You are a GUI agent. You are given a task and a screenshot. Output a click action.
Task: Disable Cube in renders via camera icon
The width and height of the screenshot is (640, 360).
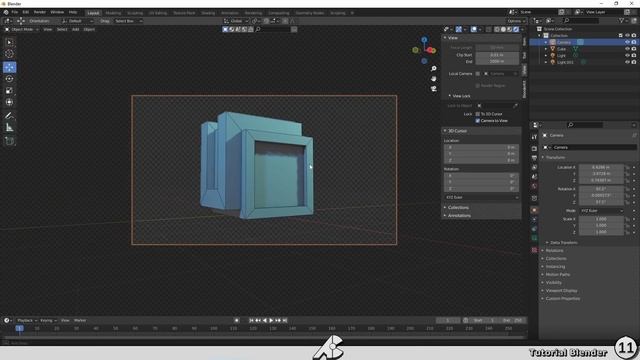(634, 49)
